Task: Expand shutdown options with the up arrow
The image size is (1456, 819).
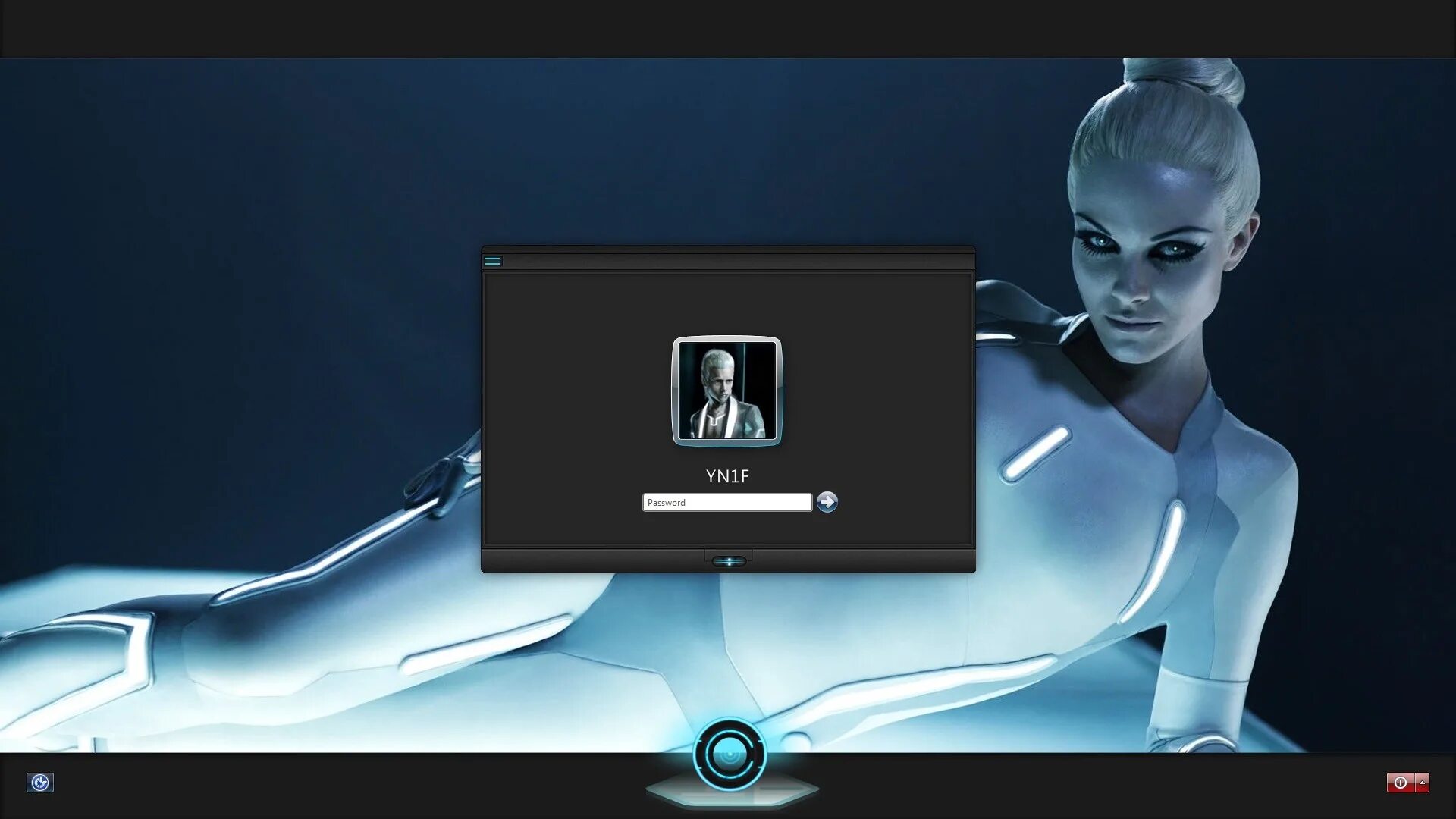Action: 1423,783
